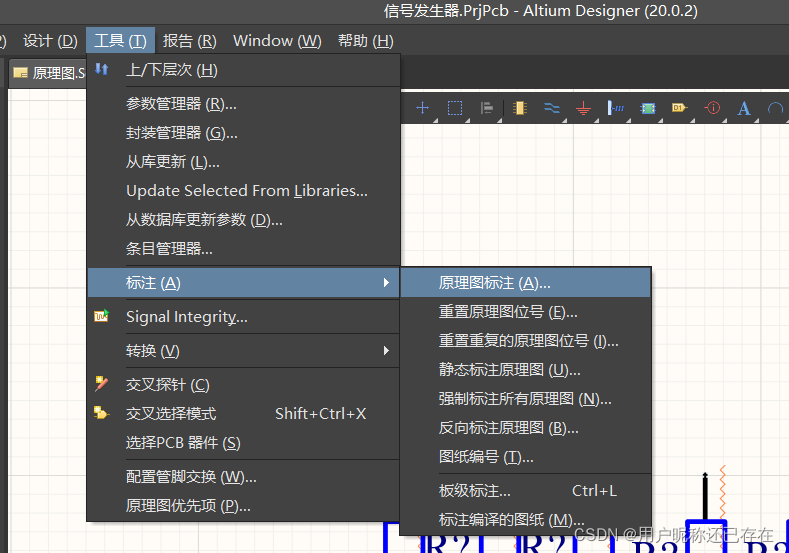
Task: Click the place cross (+) toolbar icon
Action: 423,108
